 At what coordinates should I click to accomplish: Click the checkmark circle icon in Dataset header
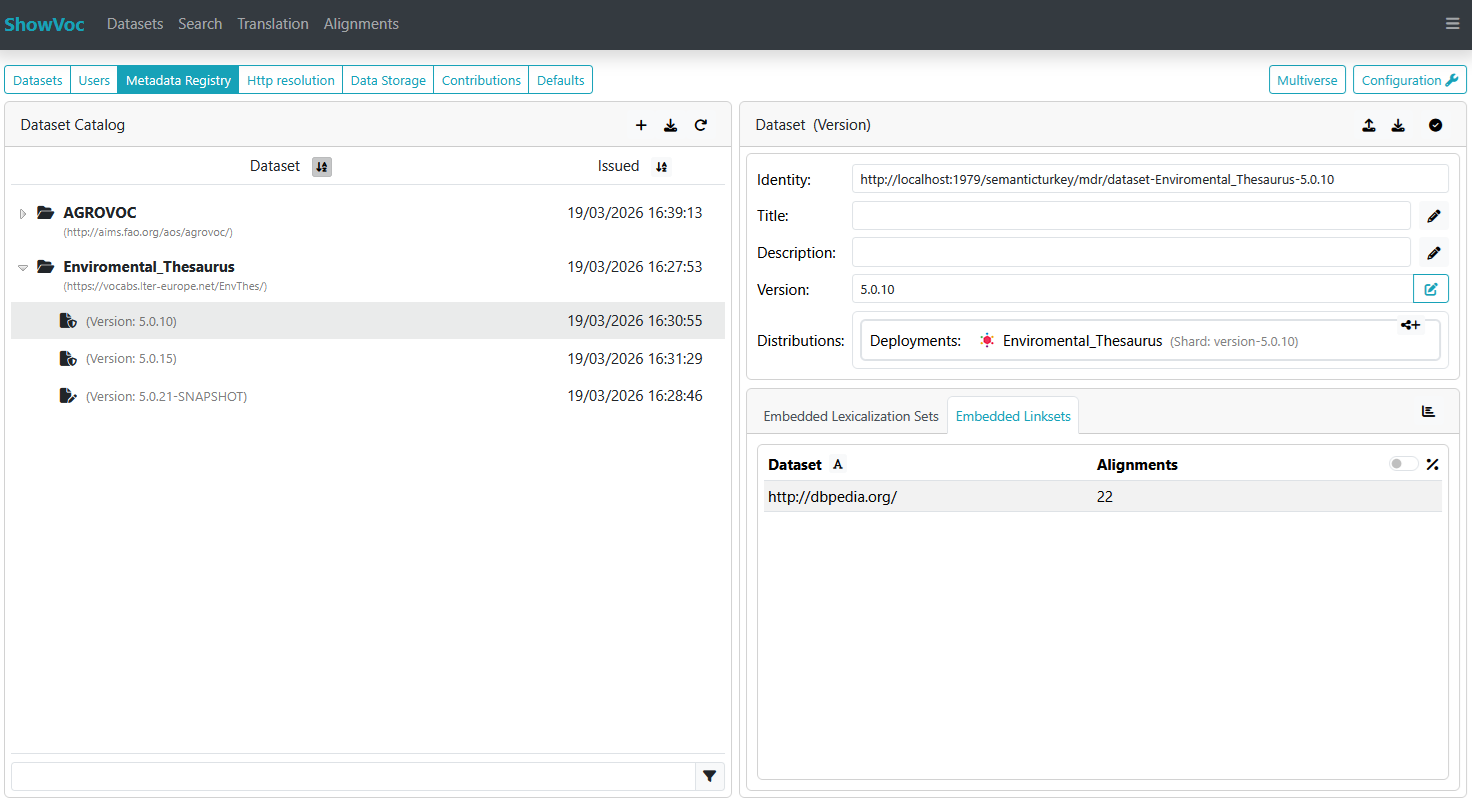click(1436, 125)
